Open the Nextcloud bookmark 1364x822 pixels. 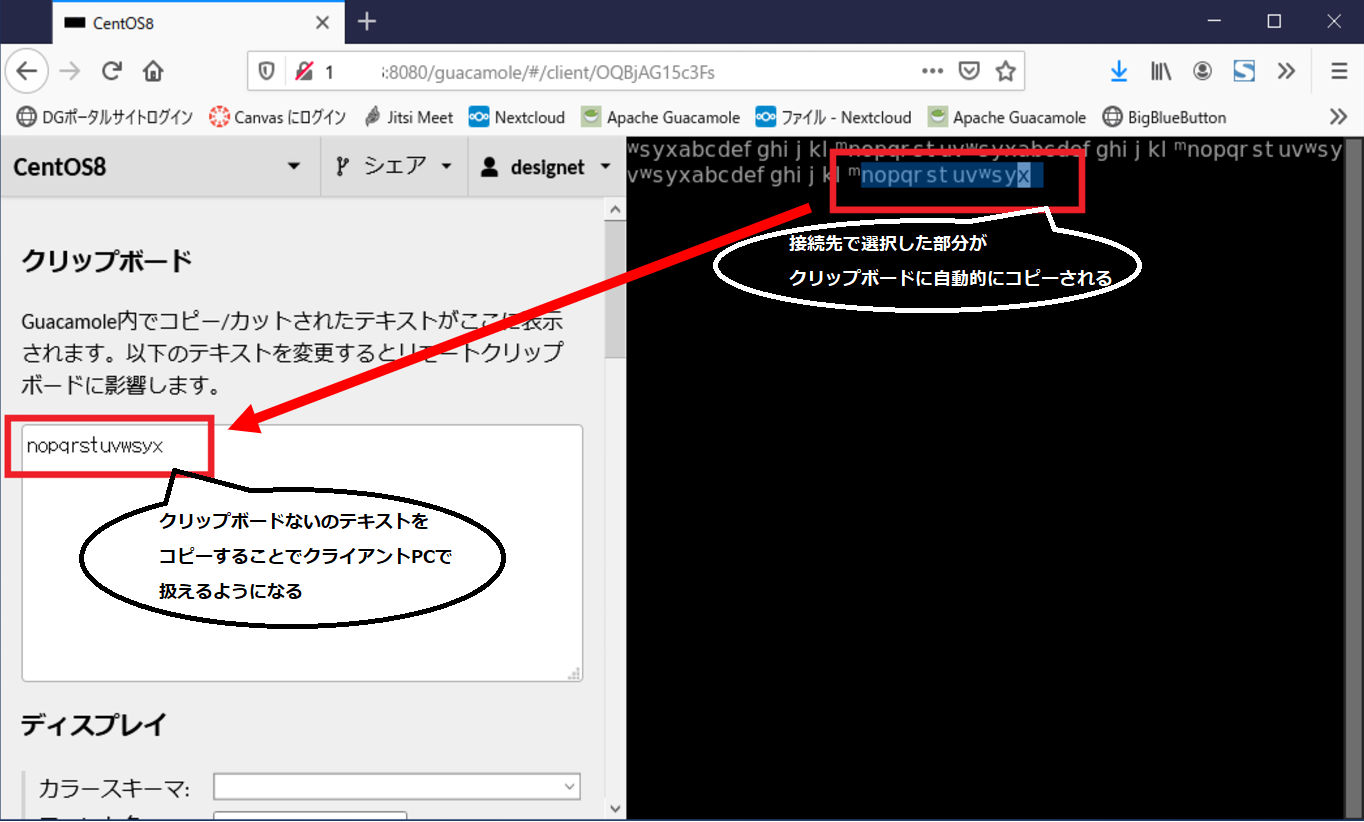(x=517, y=117)
